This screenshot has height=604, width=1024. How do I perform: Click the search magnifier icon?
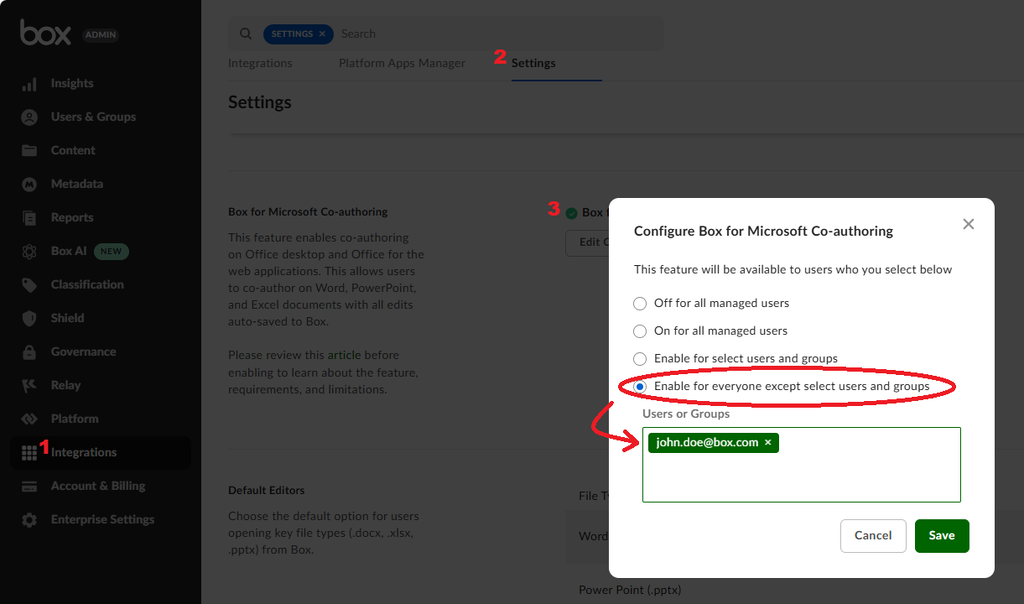tap(246, 33)
